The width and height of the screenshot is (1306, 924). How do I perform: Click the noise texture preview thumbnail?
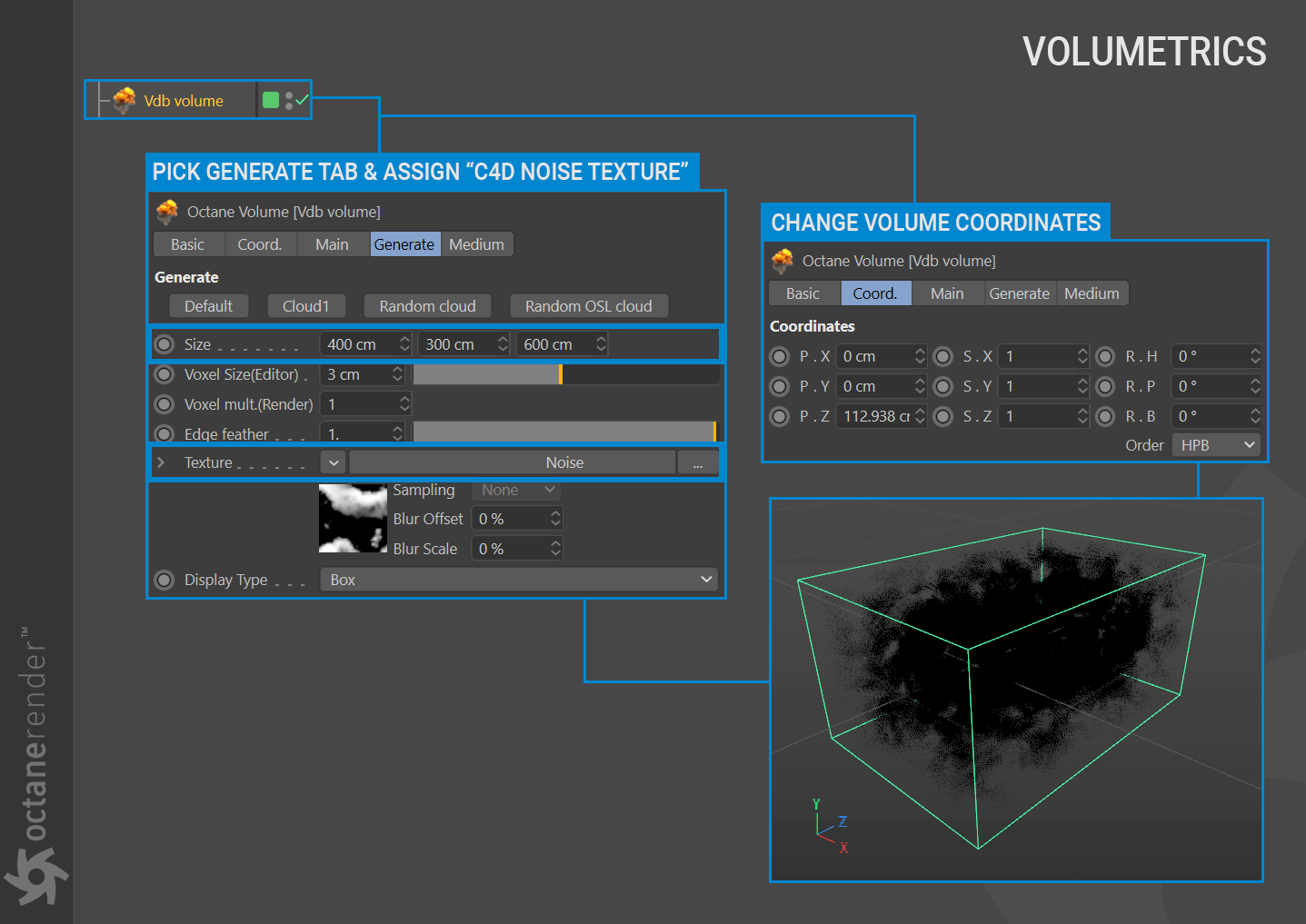click(354, 519)
